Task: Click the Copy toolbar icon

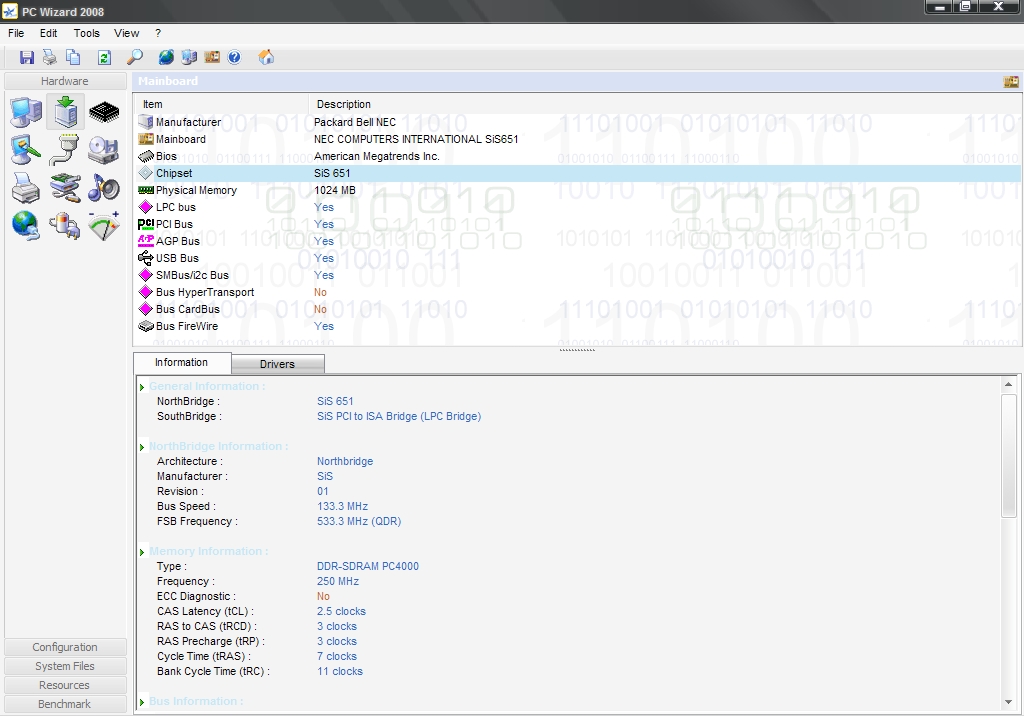Action: [x=73, y=57]
